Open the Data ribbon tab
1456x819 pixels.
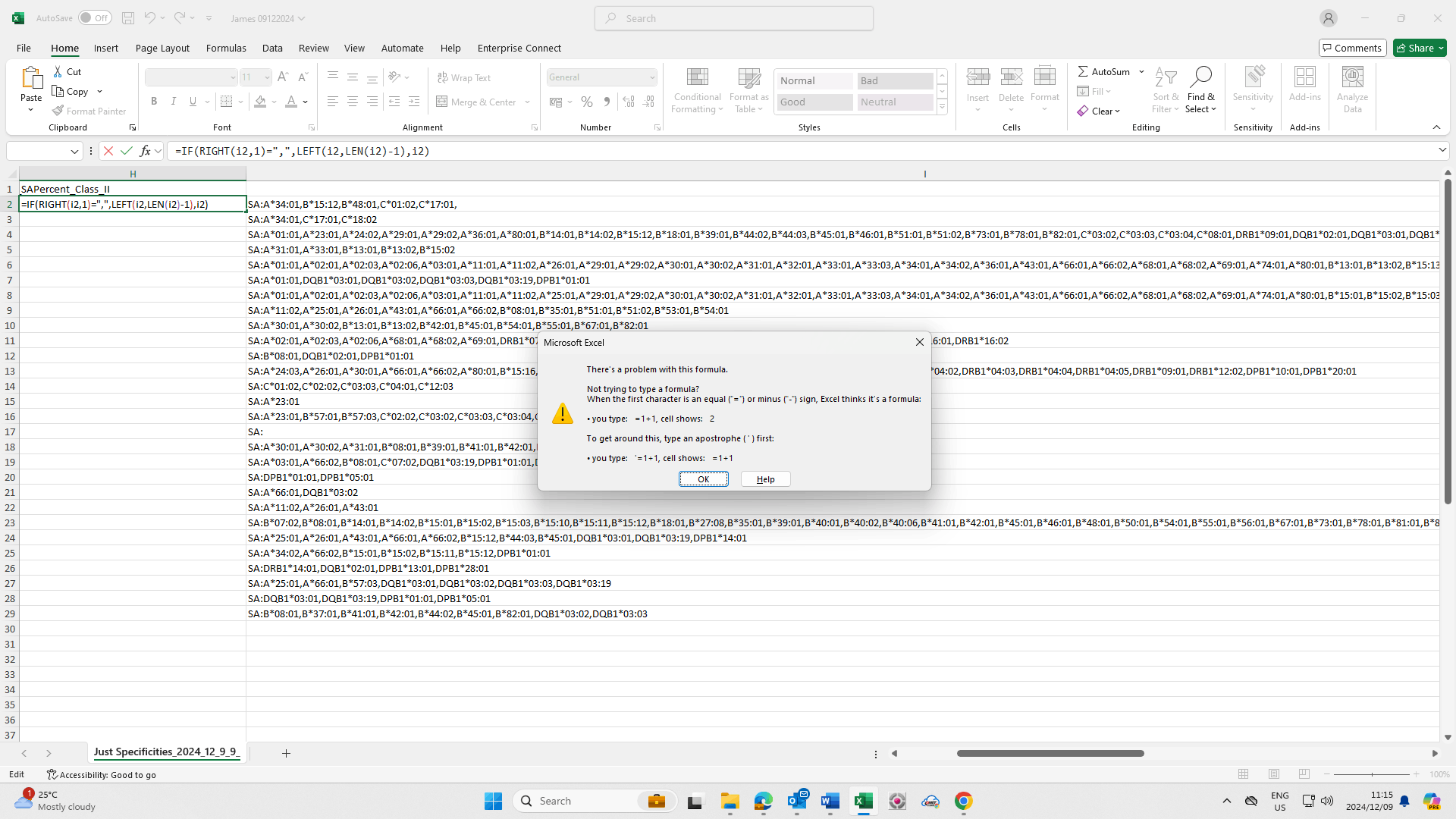(x=272, y=48)
